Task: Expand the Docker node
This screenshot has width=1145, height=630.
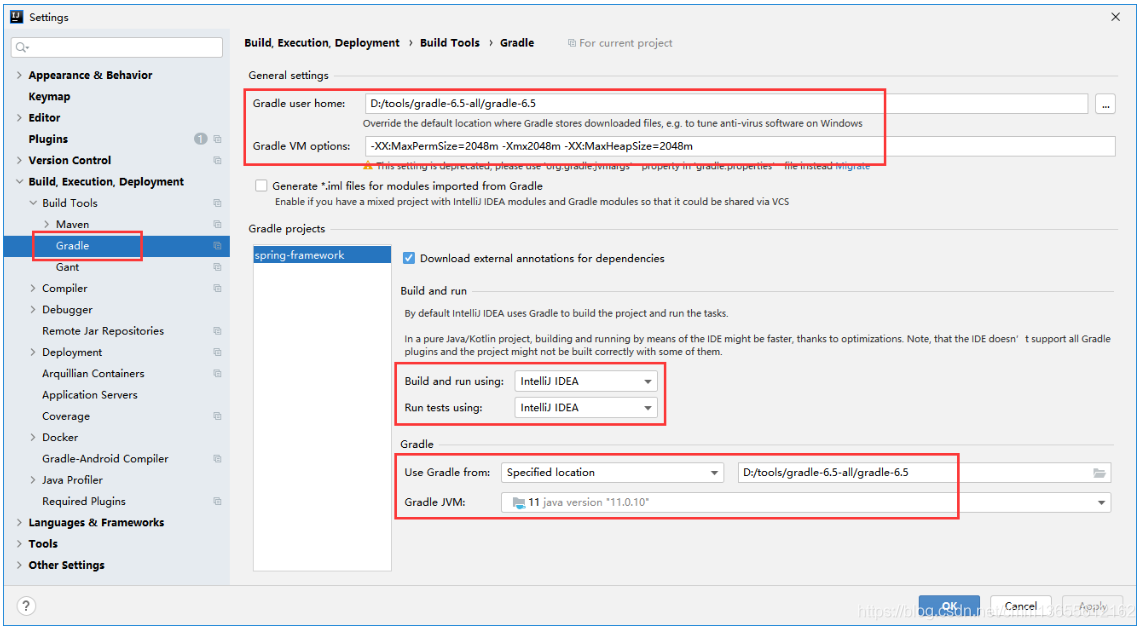Action: point(33,437)
